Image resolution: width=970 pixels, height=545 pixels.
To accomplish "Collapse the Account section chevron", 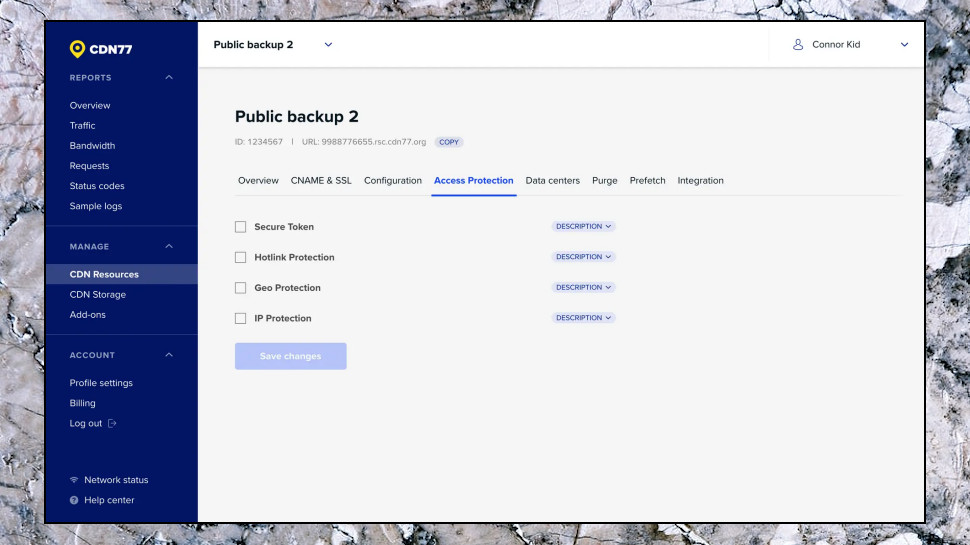I will [169, 355].
